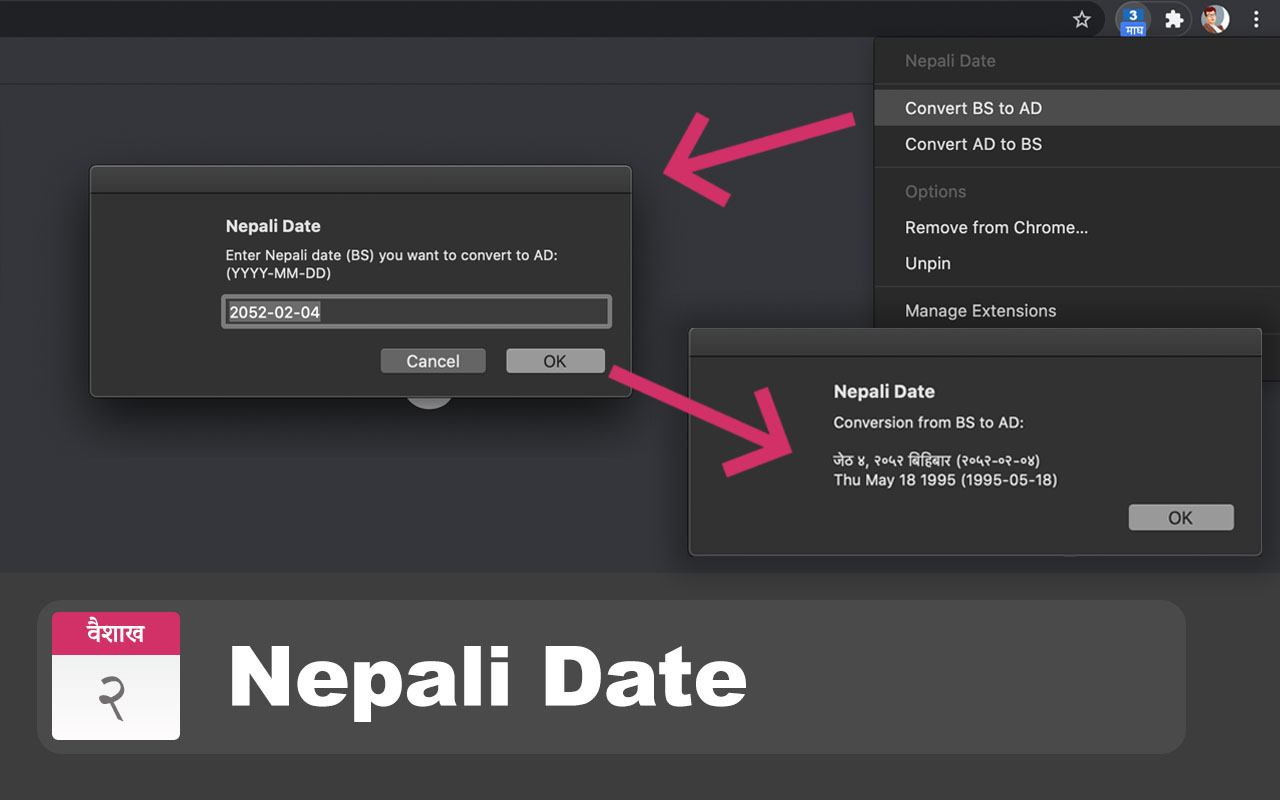
Task: Open the Chrome profile avatar
Action: 1215,19
